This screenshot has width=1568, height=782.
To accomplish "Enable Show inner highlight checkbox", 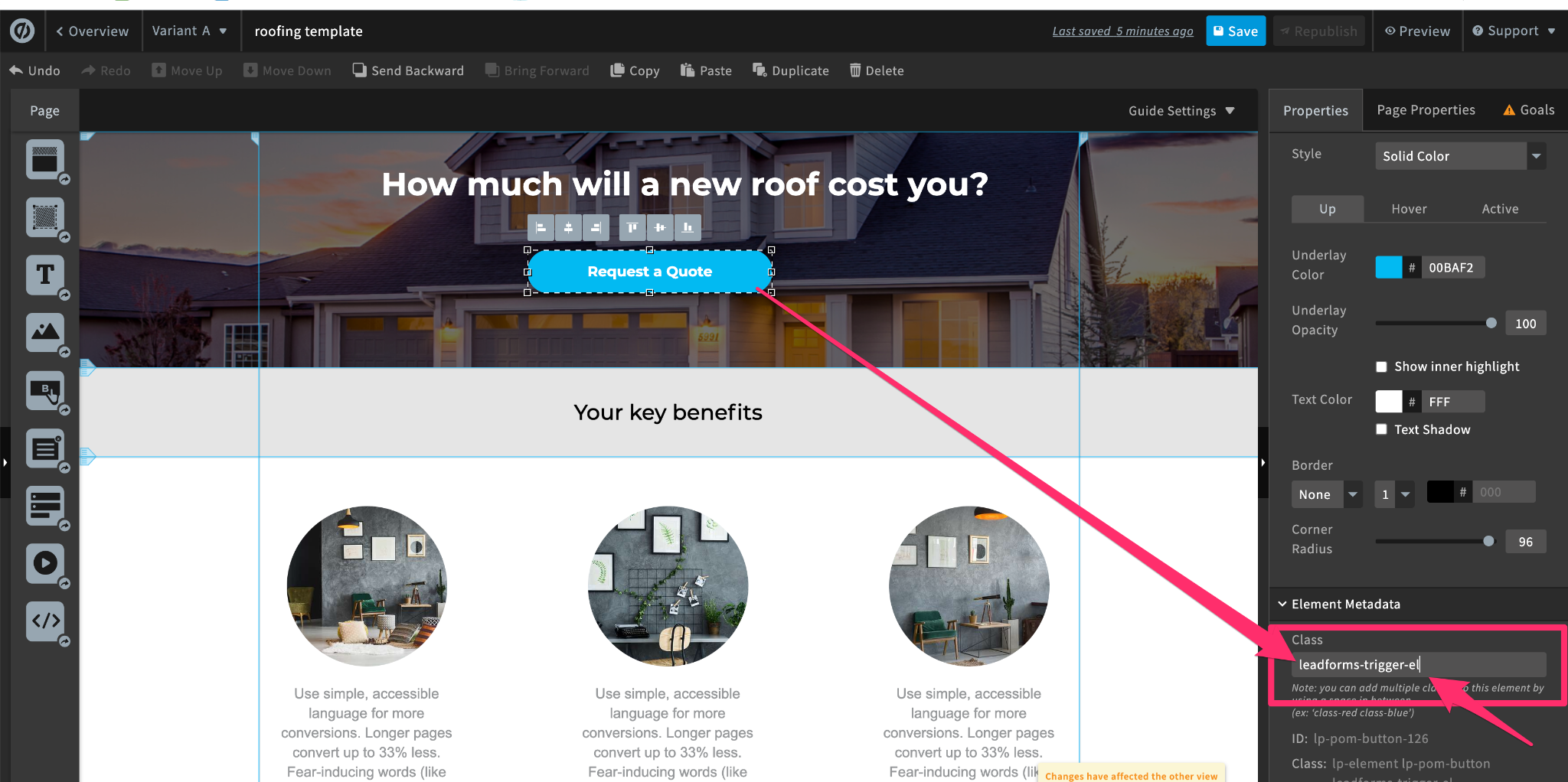I will coord(1381,367).
